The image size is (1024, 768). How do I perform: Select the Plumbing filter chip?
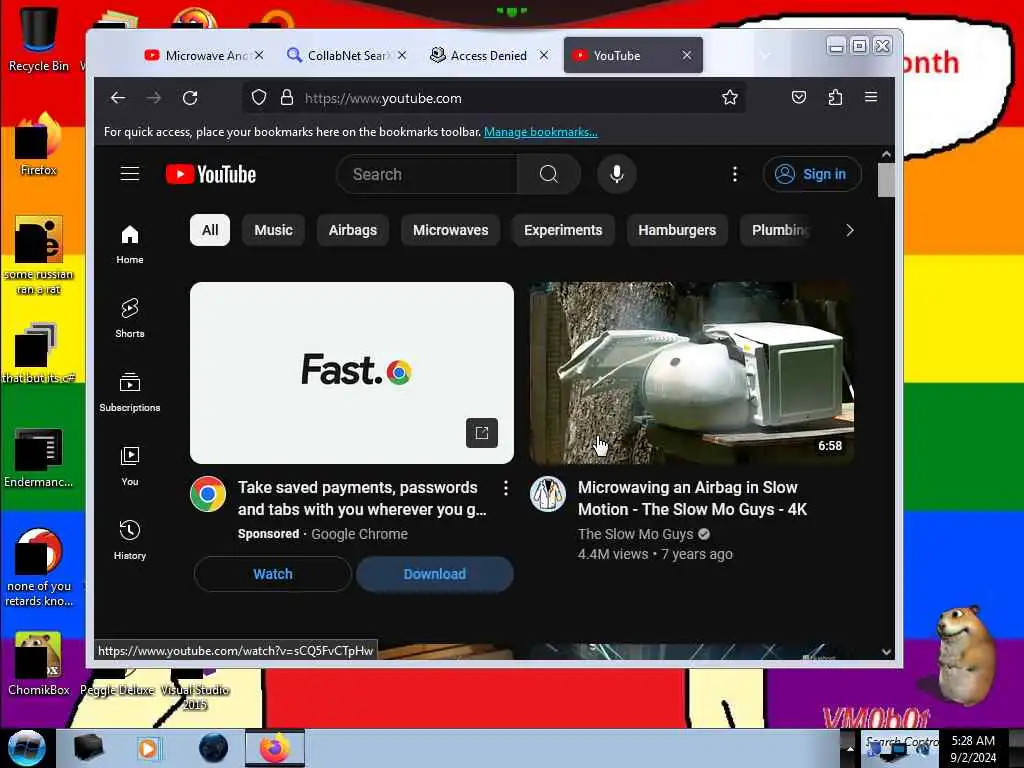[777, 230]
